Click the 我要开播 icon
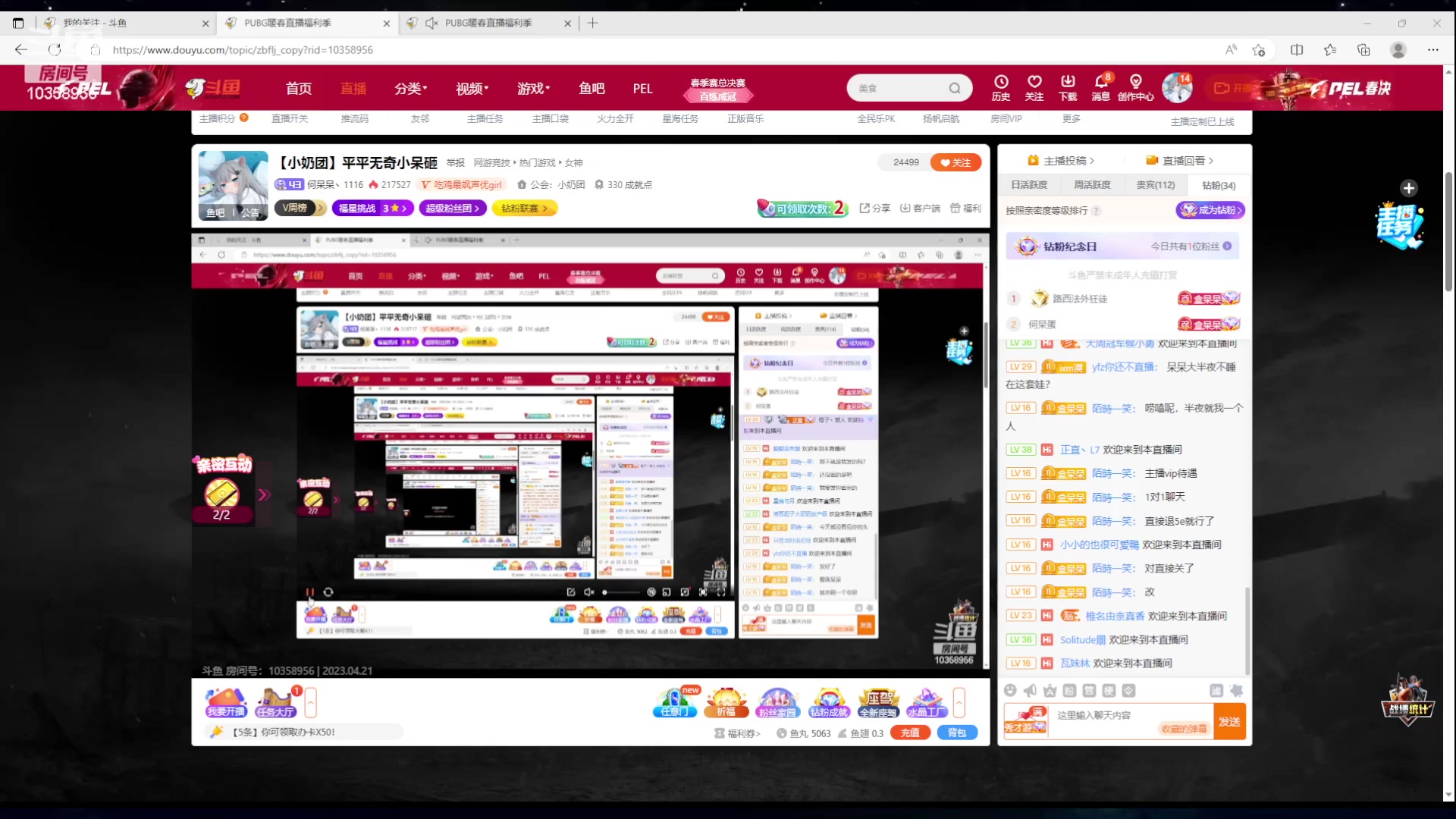The height and width of the screenshot is (819, 1456). point(226,702)
